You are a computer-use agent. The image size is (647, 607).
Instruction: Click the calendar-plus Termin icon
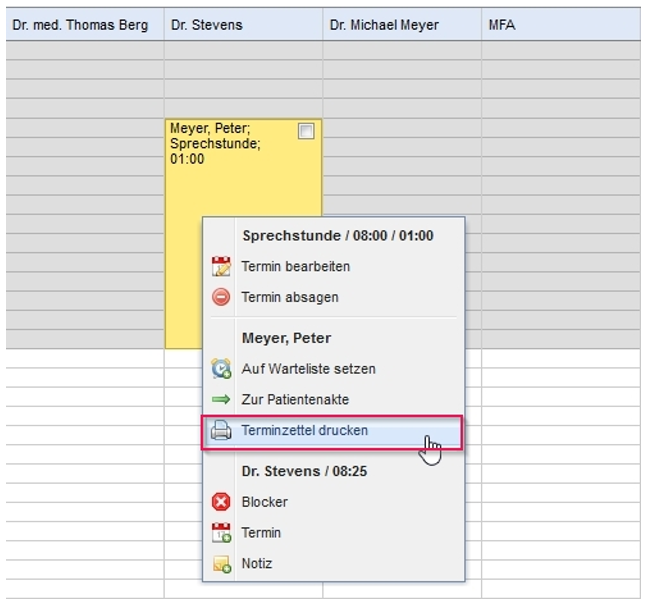coord(221,533)
